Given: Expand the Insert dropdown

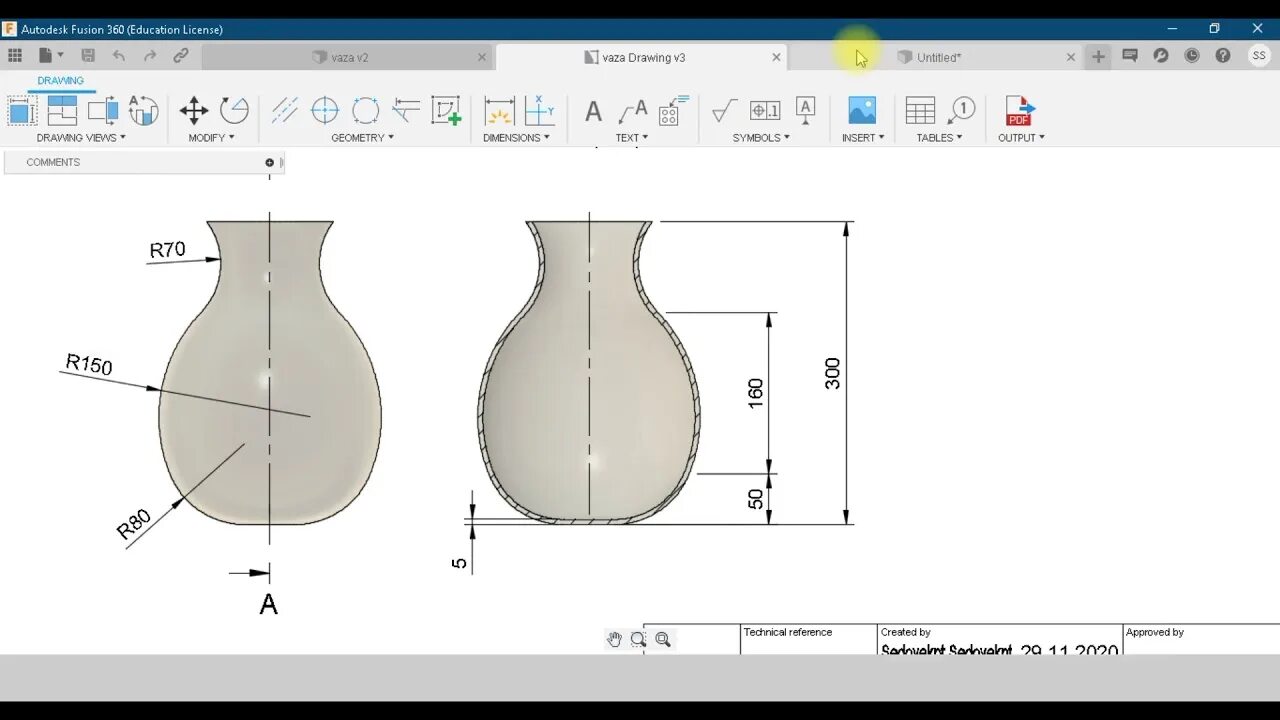Looking at the screenshot, I should click(863, 138).
